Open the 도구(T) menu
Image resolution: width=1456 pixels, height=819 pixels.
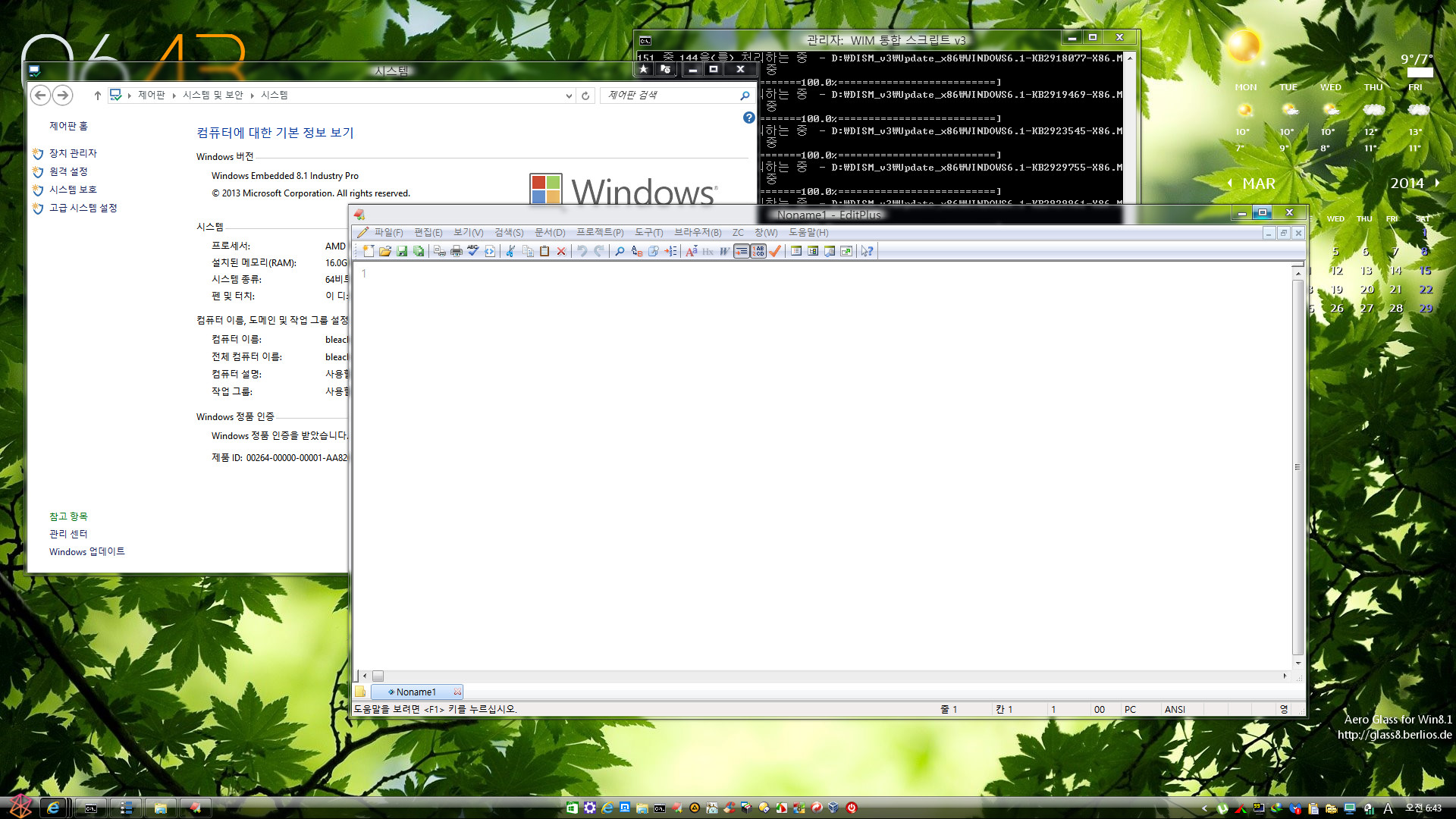click(x=648, y=232)
